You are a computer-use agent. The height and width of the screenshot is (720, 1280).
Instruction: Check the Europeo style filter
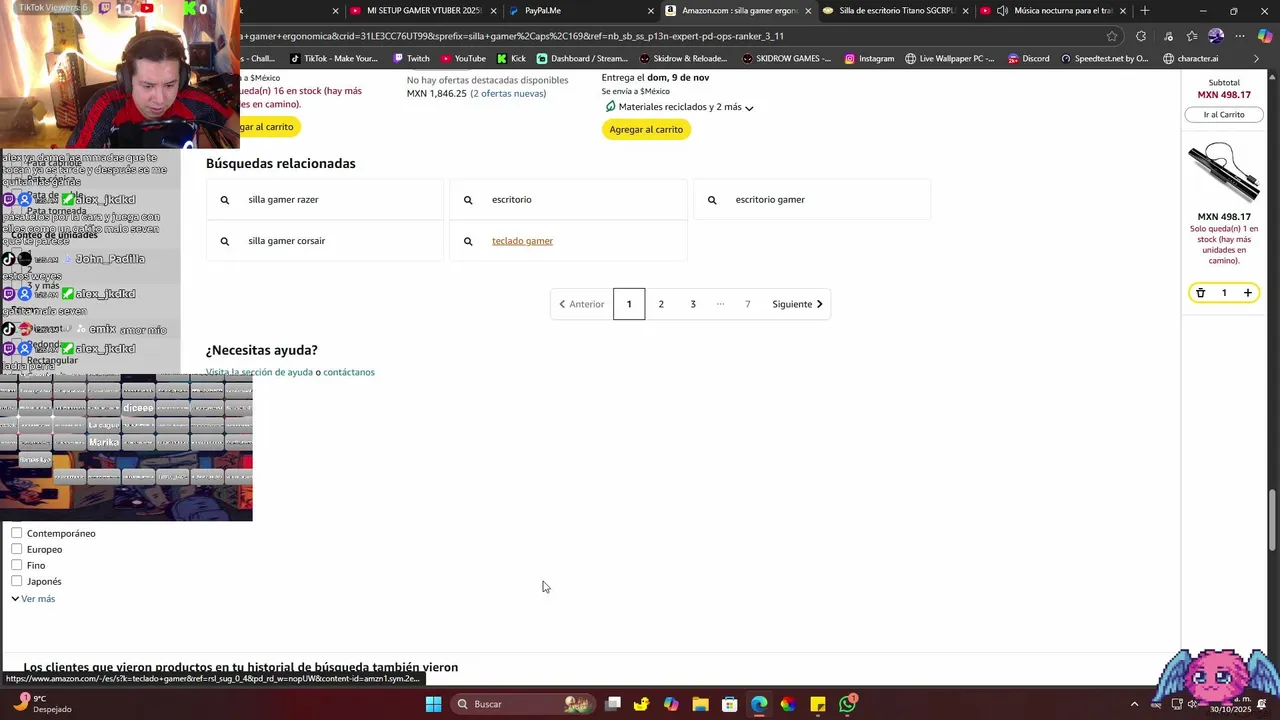point(17,549)
